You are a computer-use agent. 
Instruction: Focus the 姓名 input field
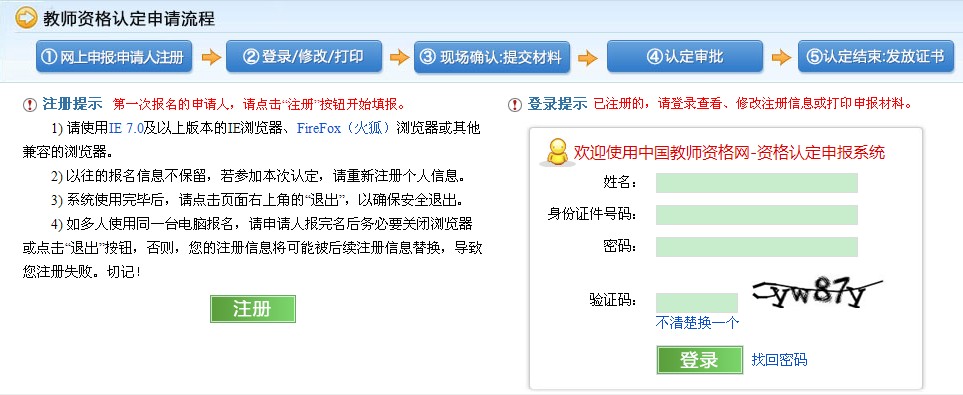[757, 183]
